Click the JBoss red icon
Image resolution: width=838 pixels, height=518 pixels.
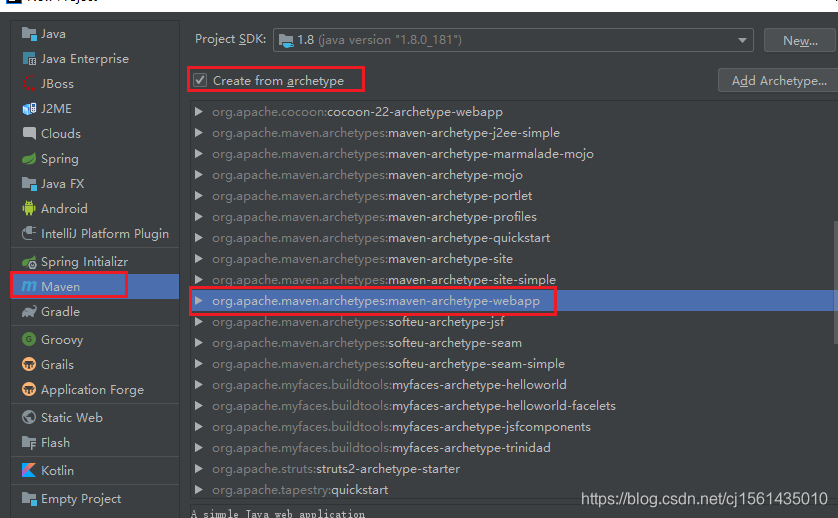click(x=29, y=83)
